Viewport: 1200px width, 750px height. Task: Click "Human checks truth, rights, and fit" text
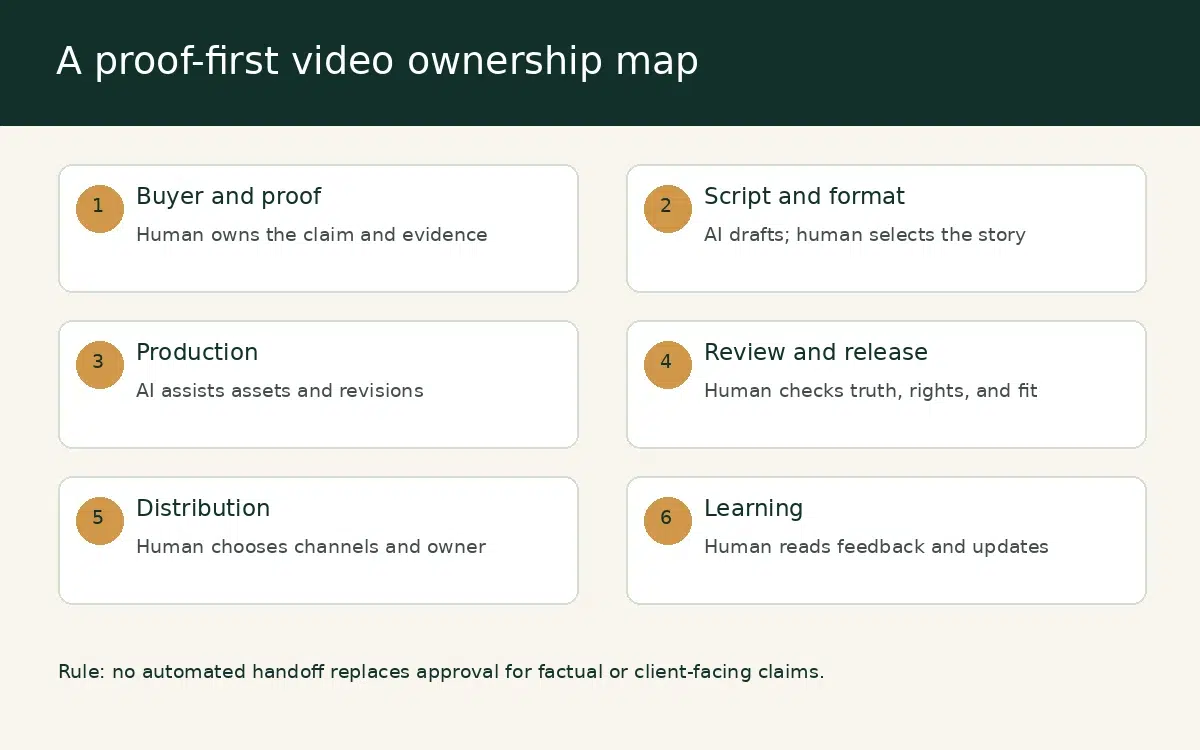coord(871,391)
